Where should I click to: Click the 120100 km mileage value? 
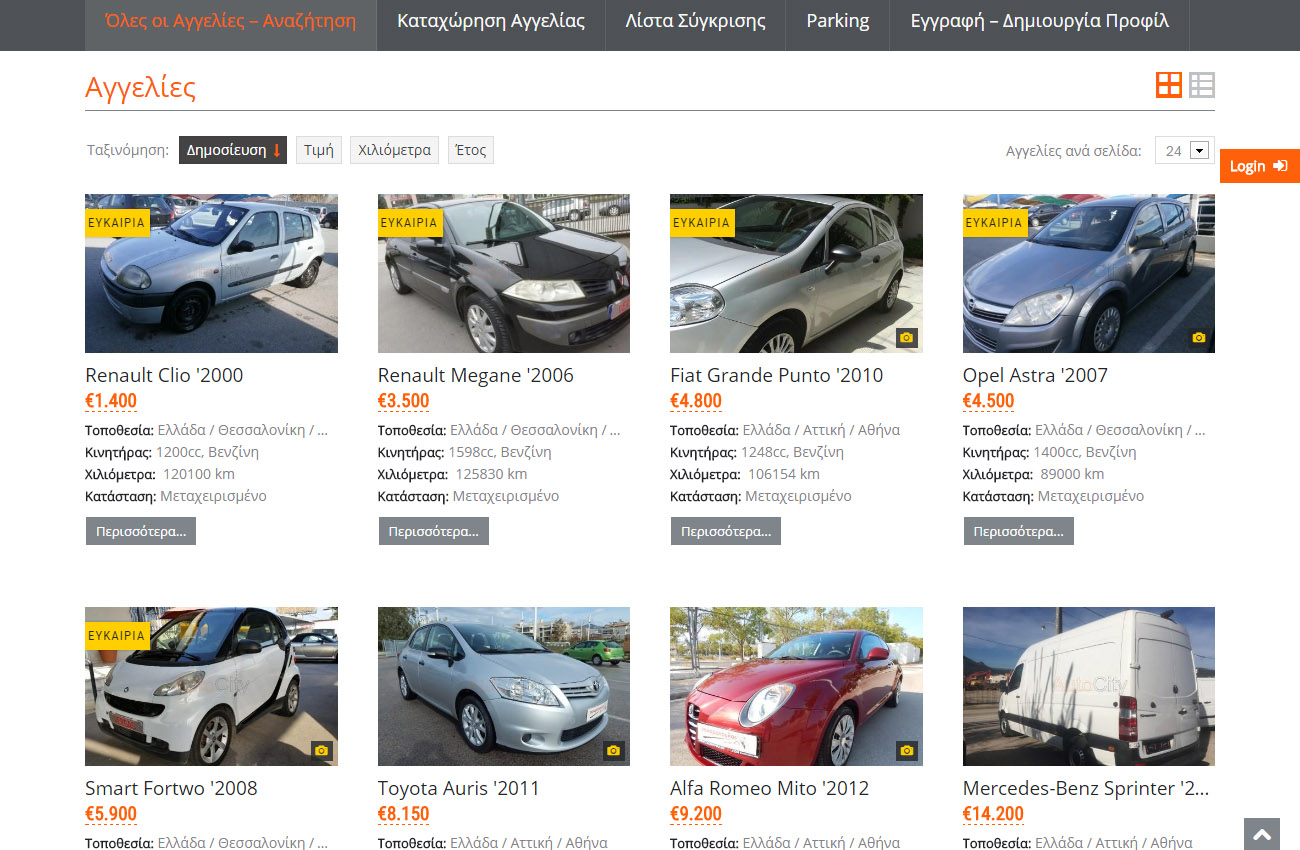click(x=198, y=474)
